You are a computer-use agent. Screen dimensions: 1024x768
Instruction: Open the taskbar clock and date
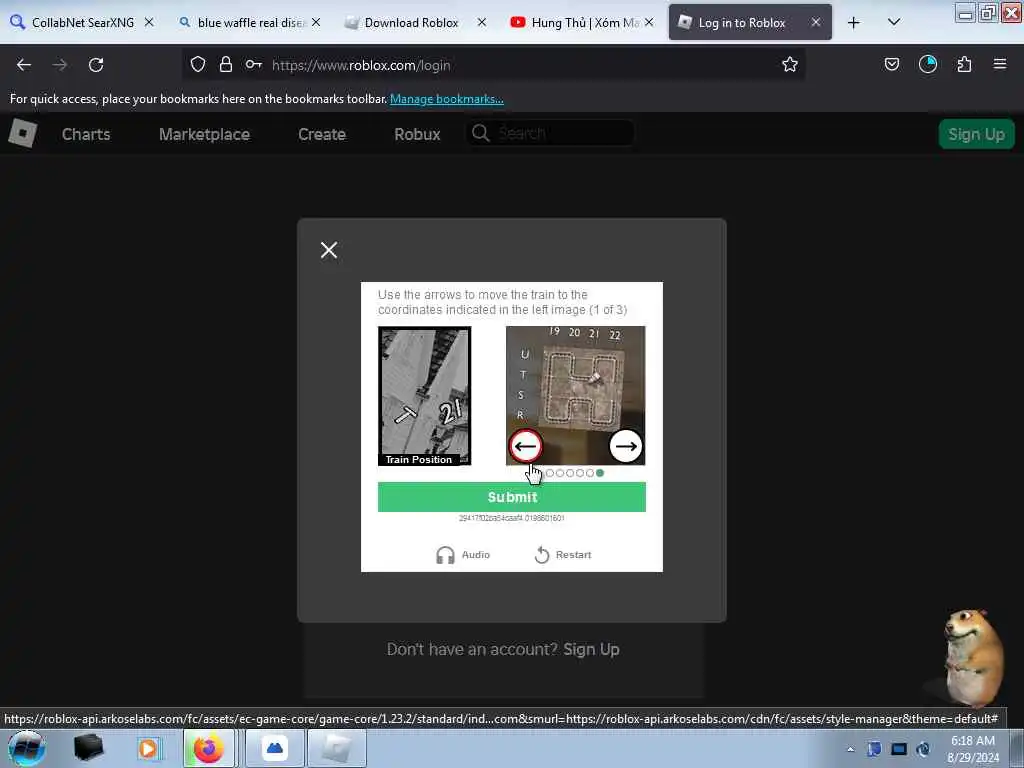pos(973,749)
